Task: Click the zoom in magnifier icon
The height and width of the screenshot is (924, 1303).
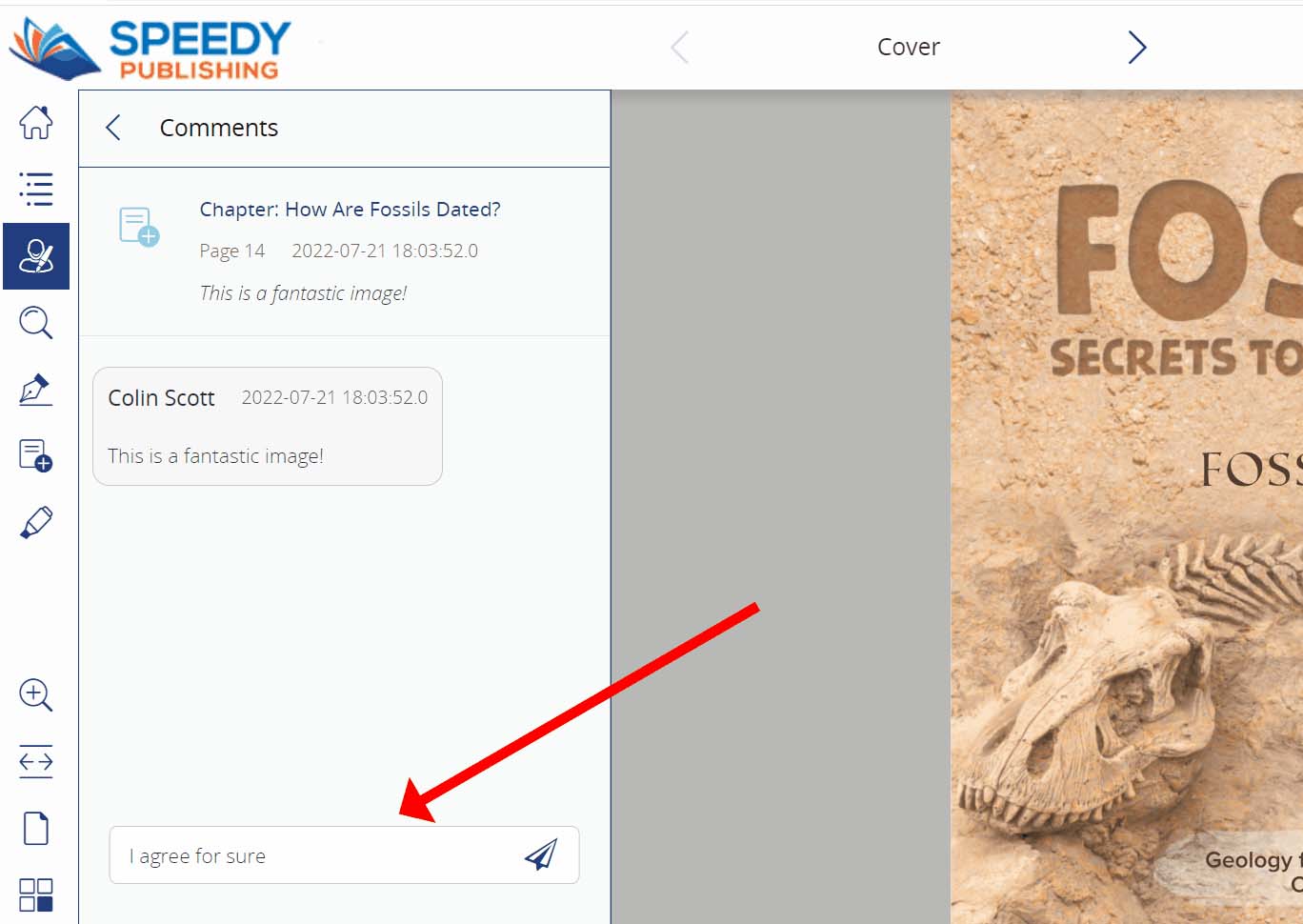Action: [x=36, y=694]
